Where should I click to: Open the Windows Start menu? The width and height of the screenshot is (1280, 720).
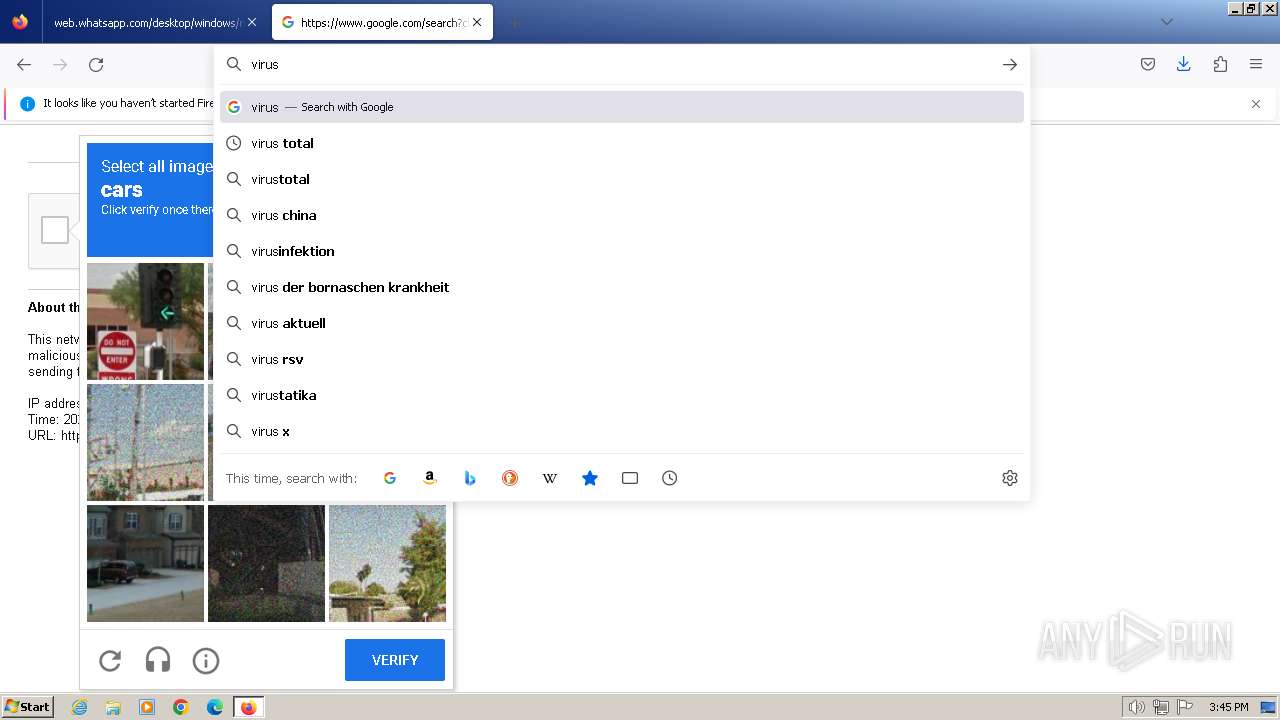coord(28,707)
